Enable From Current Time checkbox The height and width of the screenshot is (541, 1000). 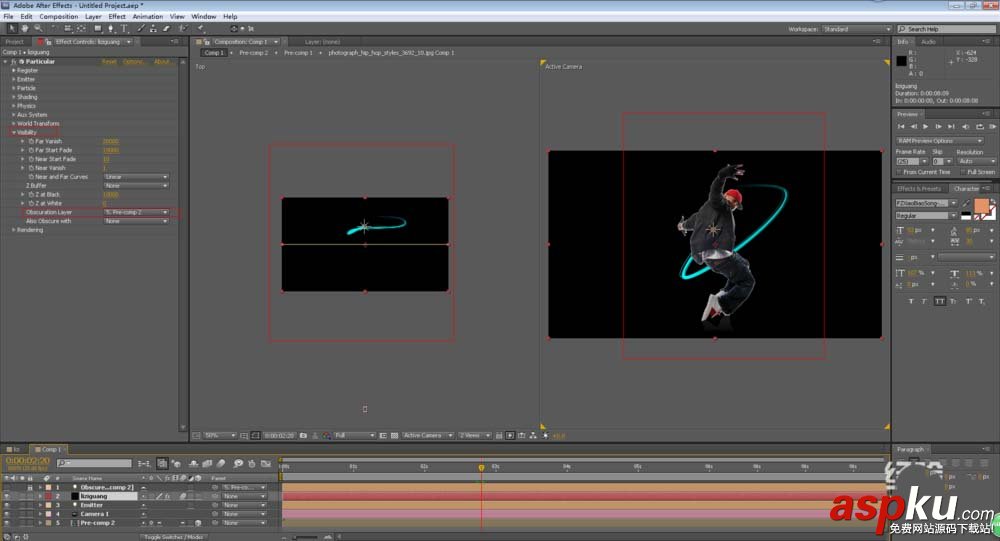(x=900, y=172)
